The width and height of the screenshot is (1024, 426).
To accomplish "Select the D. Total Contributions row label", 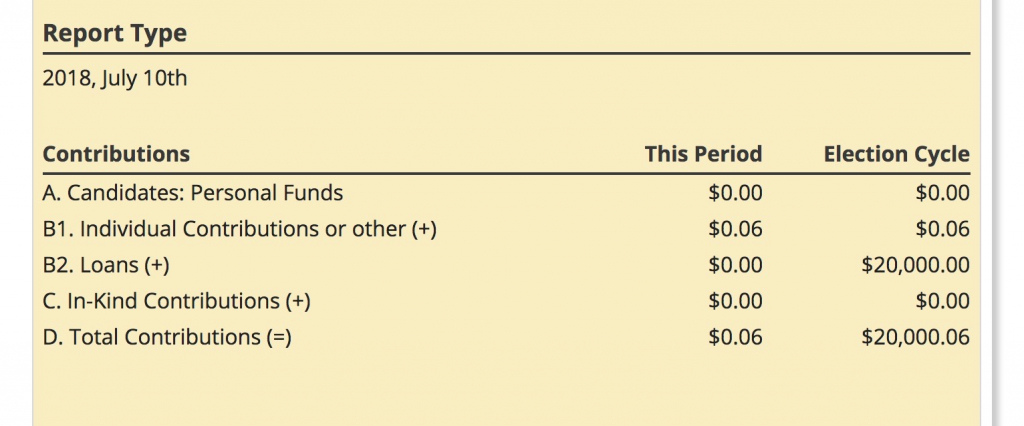I will point(166,337).
